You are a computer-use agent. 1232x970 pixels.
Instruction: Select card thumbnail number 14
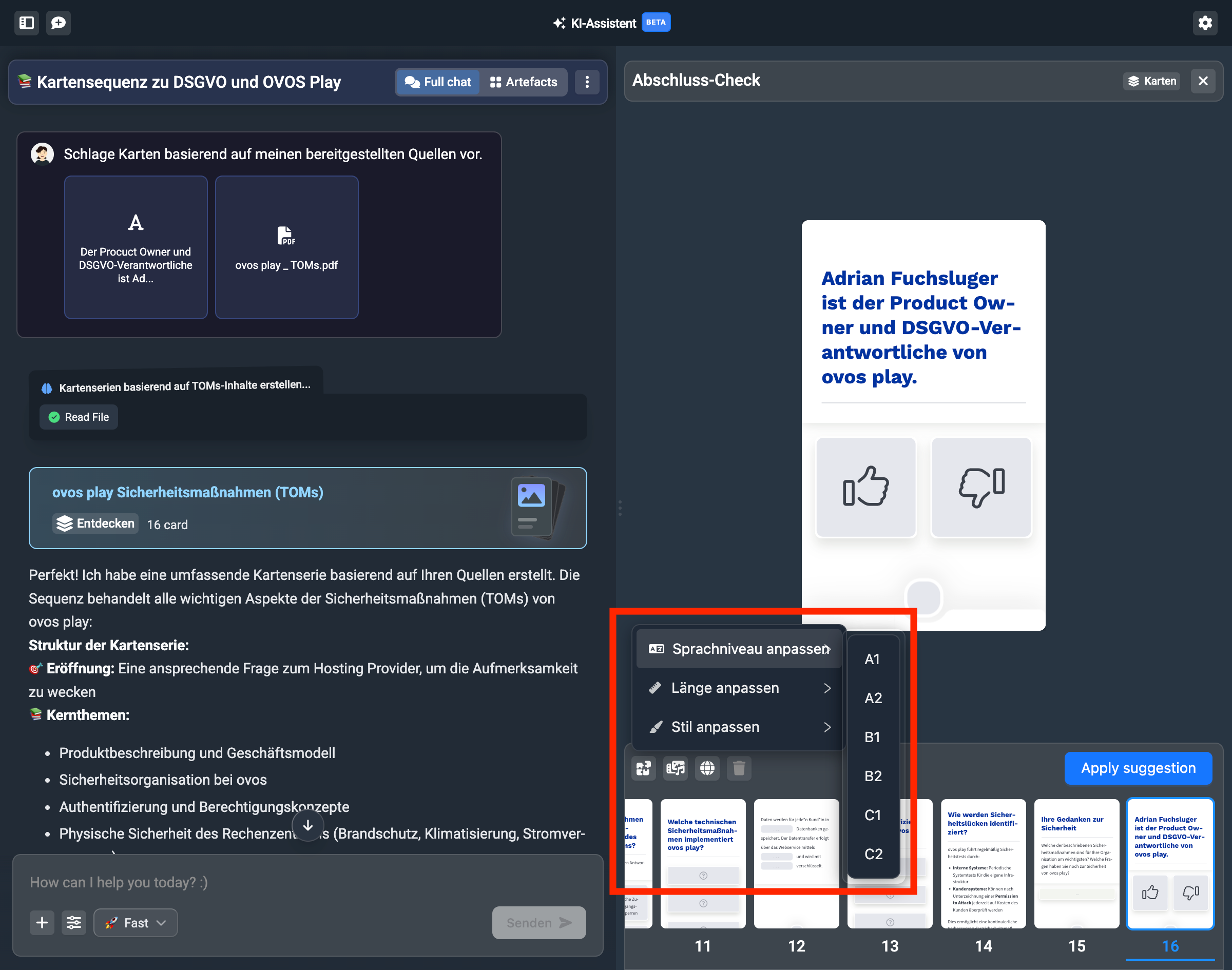(983, 863)
